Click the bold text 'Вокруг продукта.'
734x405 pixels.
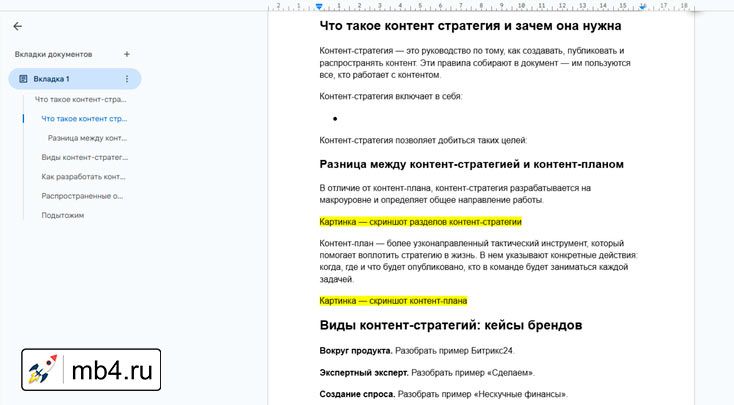pyautogui.click(x=356, y=351)
